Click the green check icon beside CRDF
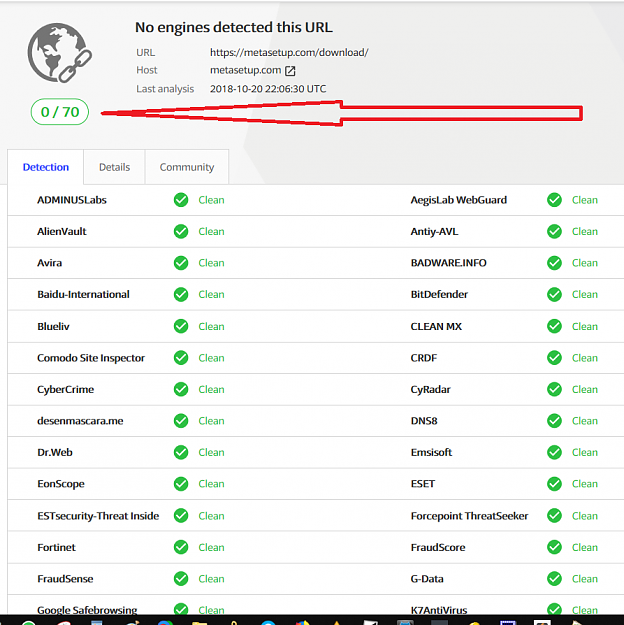The width and height of the screenshot is (624, 625). [x=554, y=358]
